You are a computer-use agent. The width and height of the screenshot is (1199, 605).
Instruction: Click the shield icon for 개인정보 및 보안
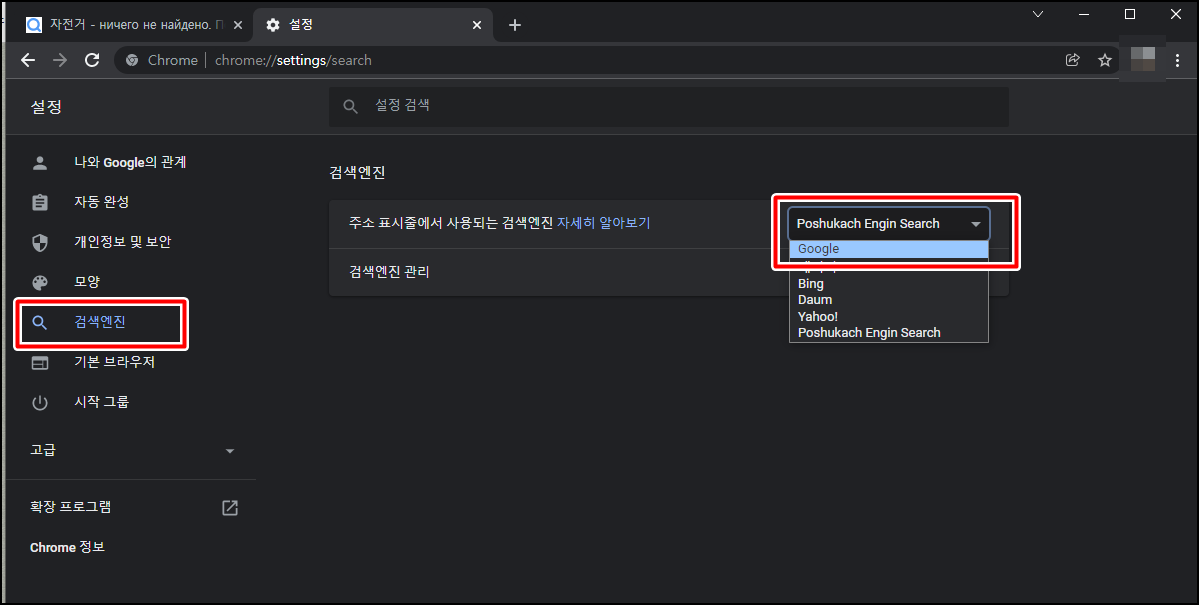coord(40,242)
